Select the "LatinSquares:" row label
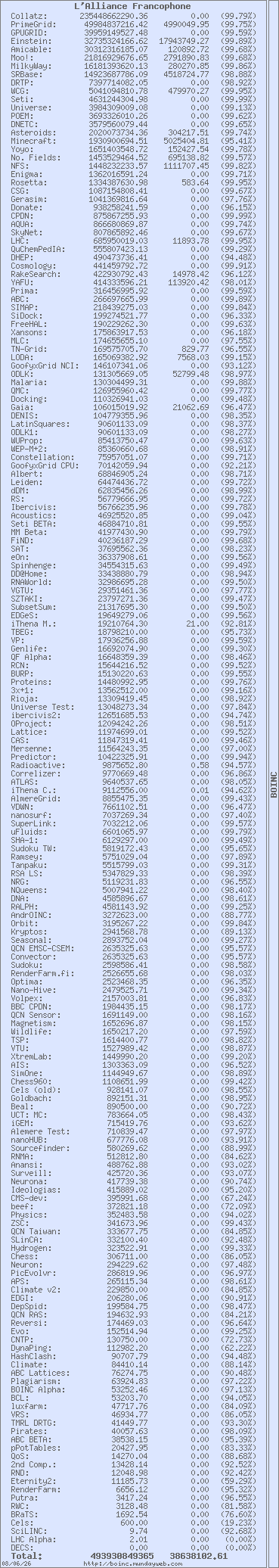 click(x=41, y=424)
